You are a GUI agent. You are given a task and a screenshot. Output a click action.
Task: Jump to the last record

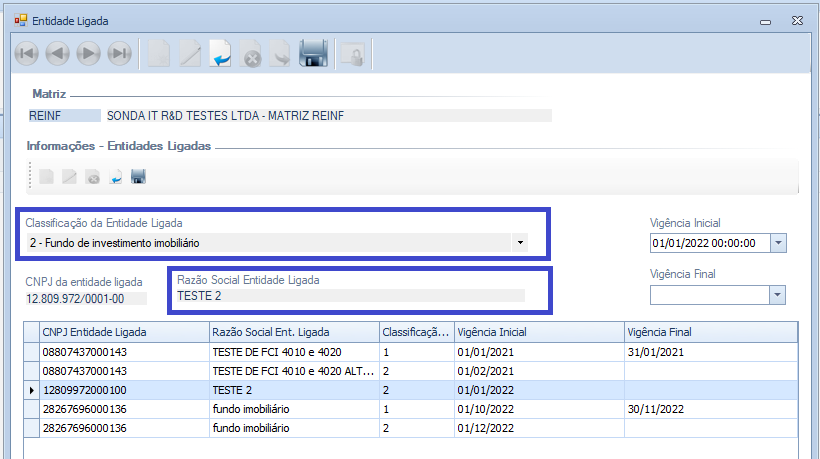tap(119, 54)
